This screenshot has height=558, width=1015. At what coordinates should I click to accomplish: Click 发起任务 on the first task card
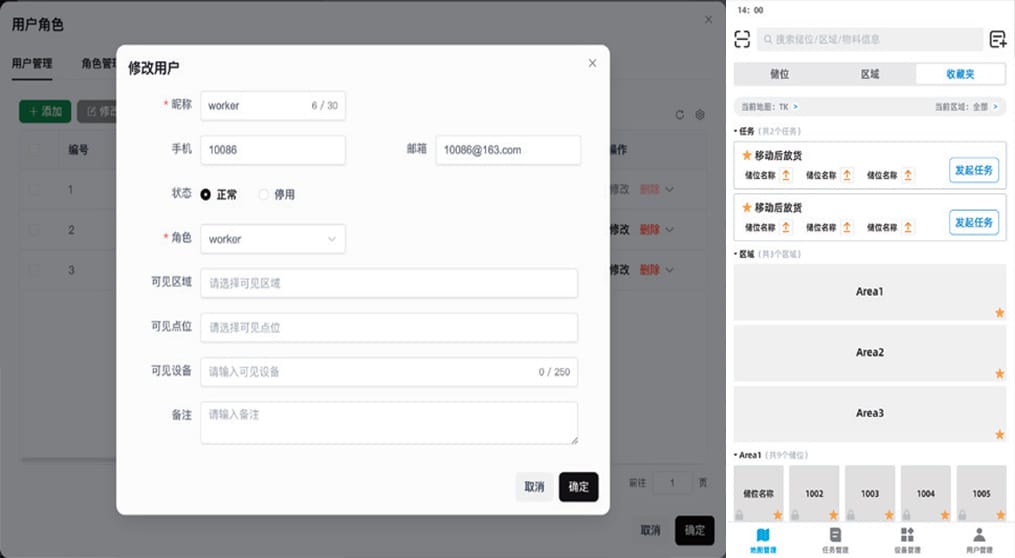pyautogui.click(x=973, y=170)
